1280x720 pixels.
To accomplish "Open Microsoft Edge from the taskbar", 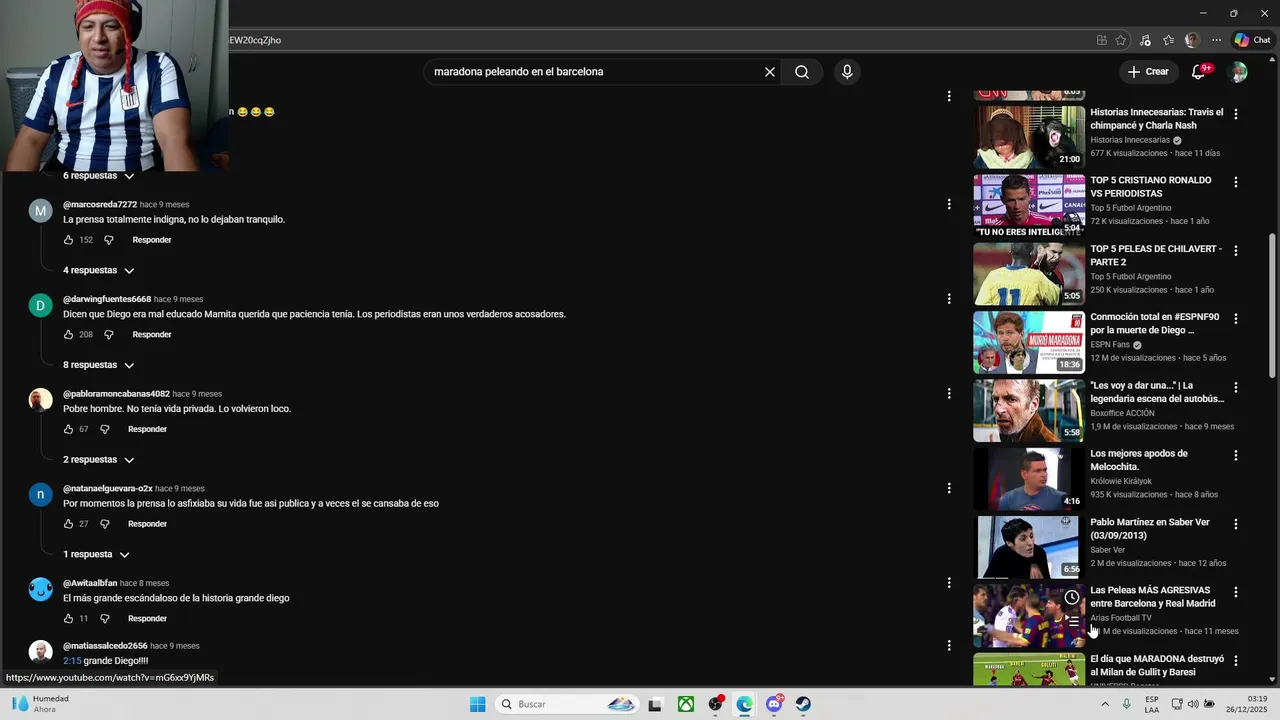I will [x=744, y=704].
